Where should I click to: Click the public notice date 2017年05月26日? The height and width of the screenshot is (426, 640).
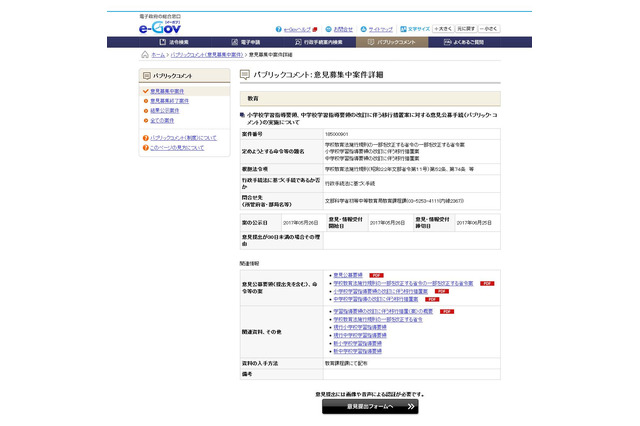(x=301, y=223)
